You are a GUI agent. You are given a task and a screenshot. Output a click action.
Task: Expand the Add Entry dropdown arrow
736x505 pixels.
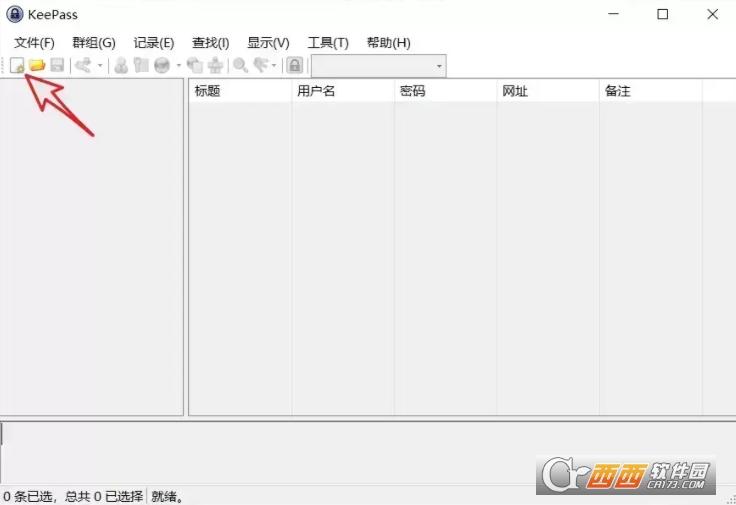[x=100, y=65]
